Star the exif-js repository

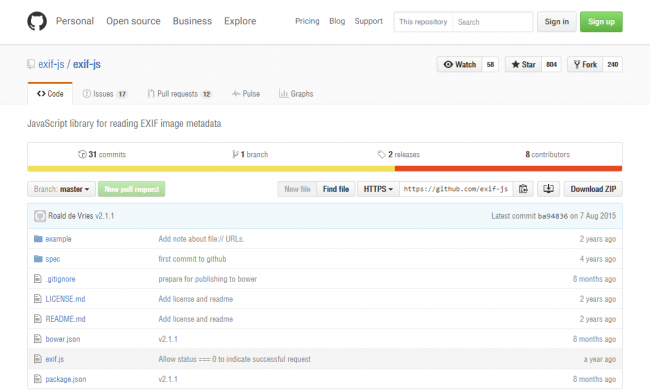523,64
